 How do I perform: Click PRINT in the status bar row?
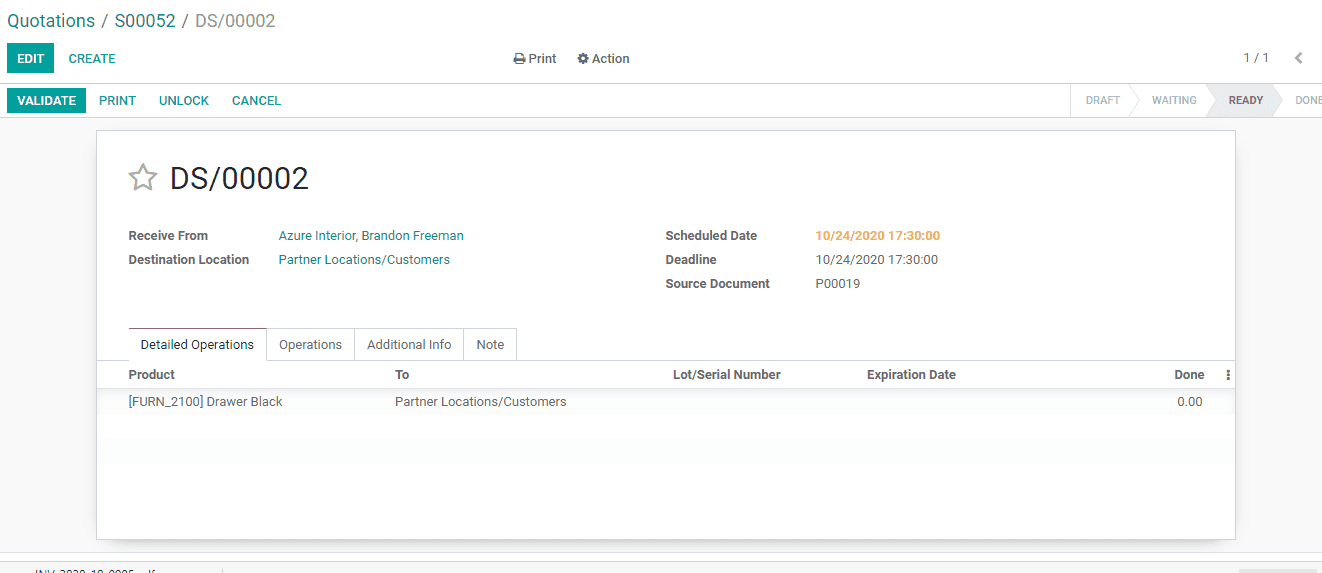(x=117, y=101)
